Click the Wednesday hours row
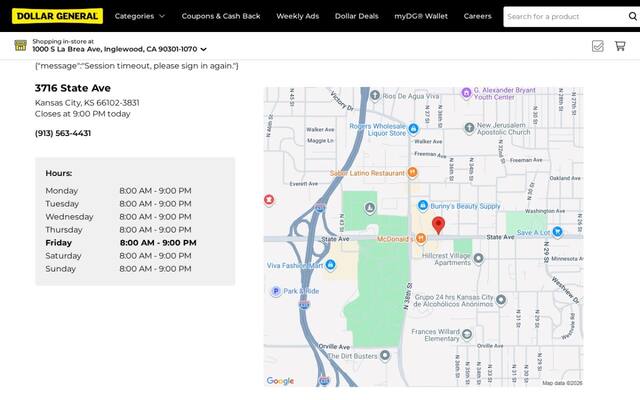The height and width of the screenshot is (400, 640). point(118,217)
